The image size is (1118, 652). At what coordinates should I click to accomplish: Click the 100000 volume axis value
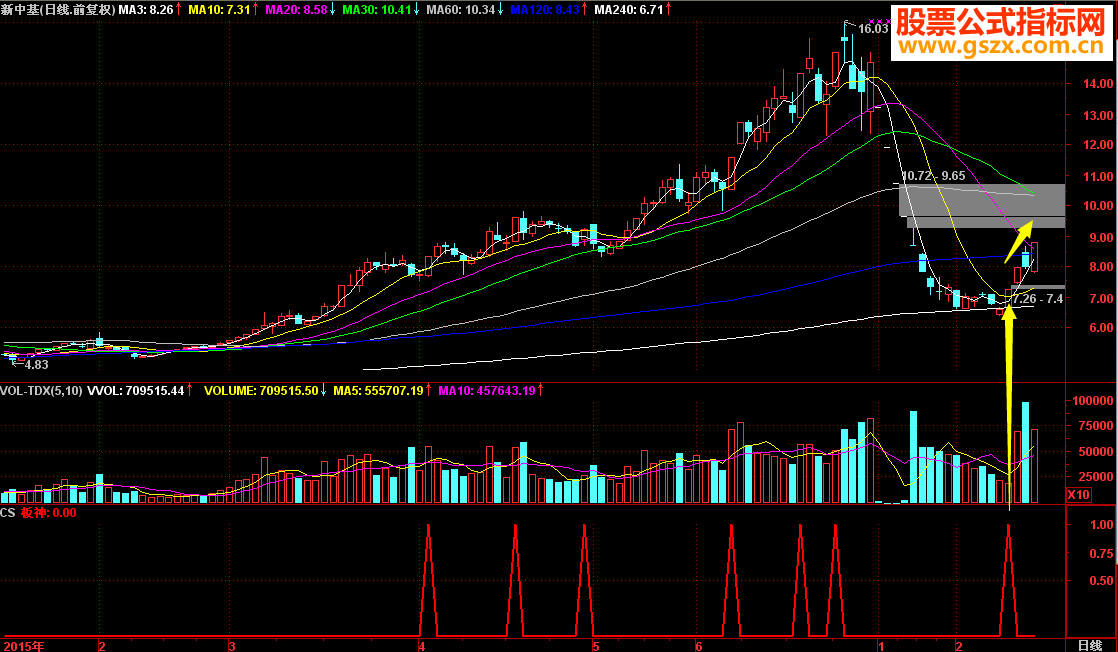(x=1093, y=401)
